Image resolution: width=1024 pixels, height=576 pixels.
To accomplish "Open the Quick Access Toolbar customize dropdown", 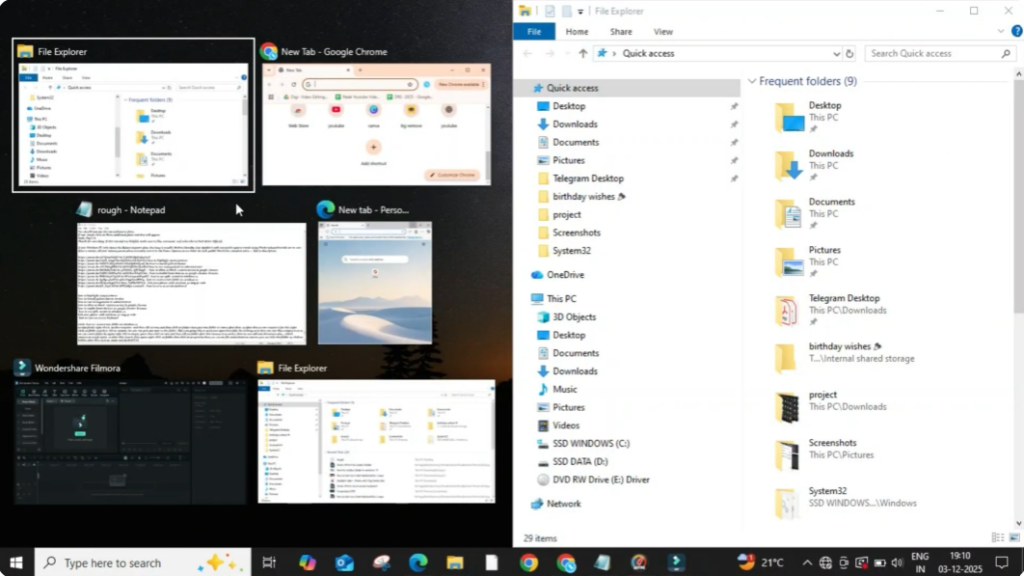I will pos(580,11).
